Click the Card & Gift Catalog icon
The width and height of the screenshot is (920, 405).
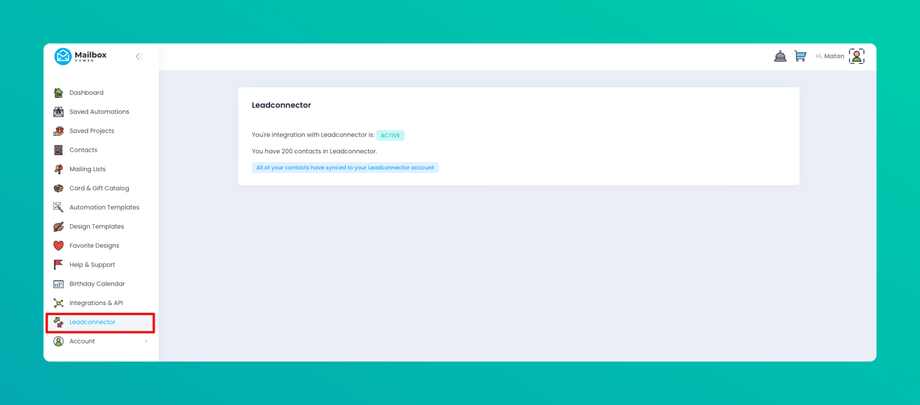click(58, 188)
